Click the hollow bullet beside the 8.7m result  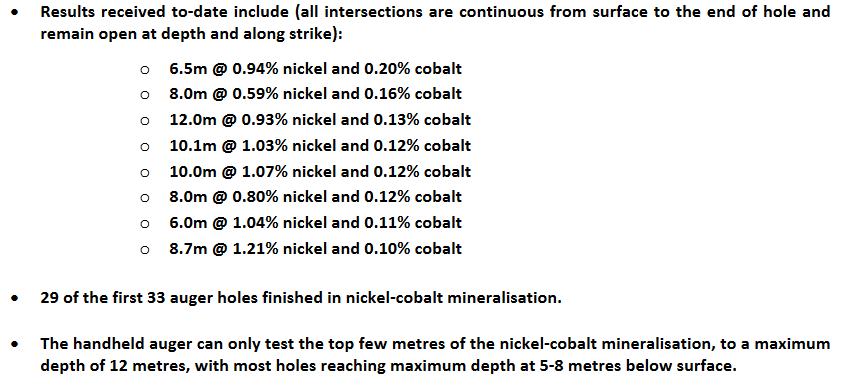pyautogui.click(x=144, y=250)
